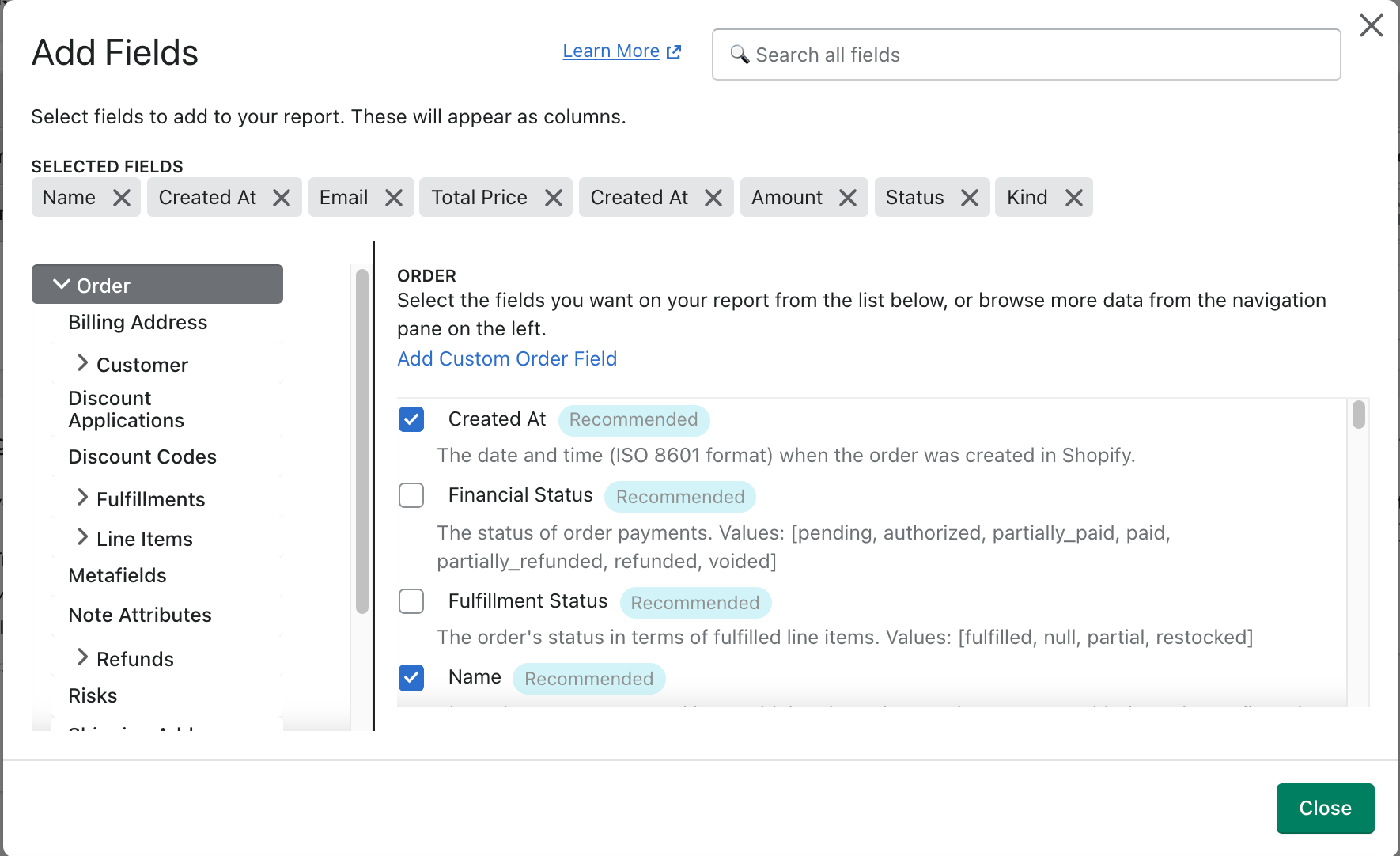Image resolution: width=1400 pixels, height=856 pixels.
Task: Click the Recommended badge next to Fulfillment Status
Action: [695, 603]
